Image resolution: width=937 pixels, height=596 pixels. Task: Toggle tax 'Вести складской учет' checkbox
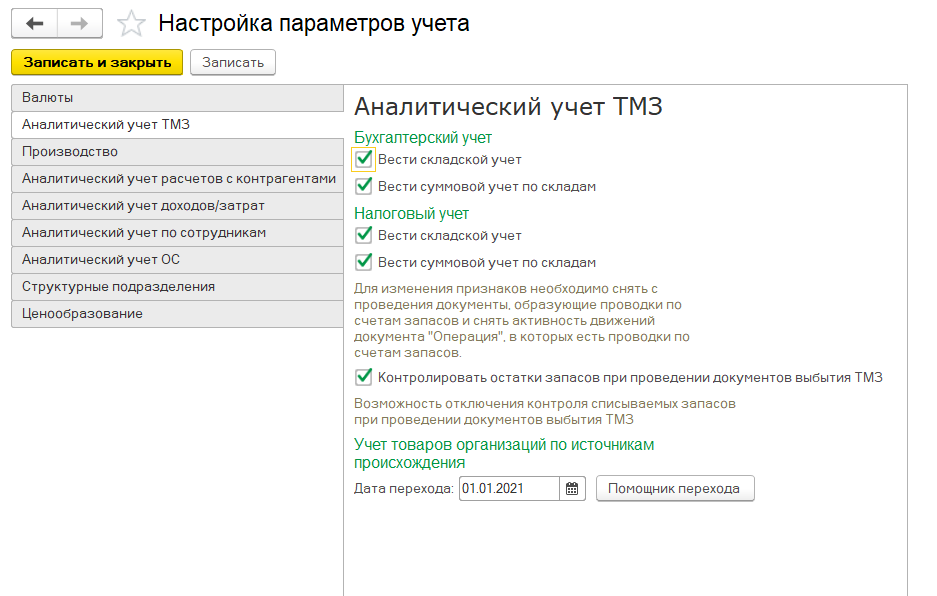pyautogui.click(x=364, y=235)
